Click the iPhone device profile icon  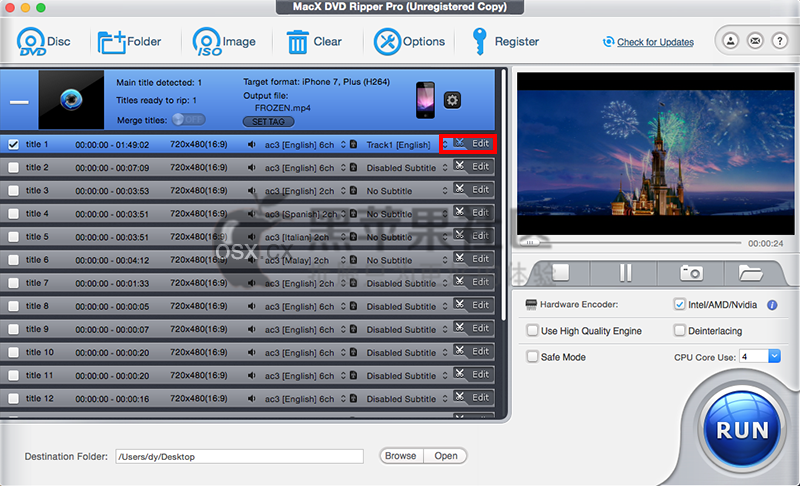(425, 100)
